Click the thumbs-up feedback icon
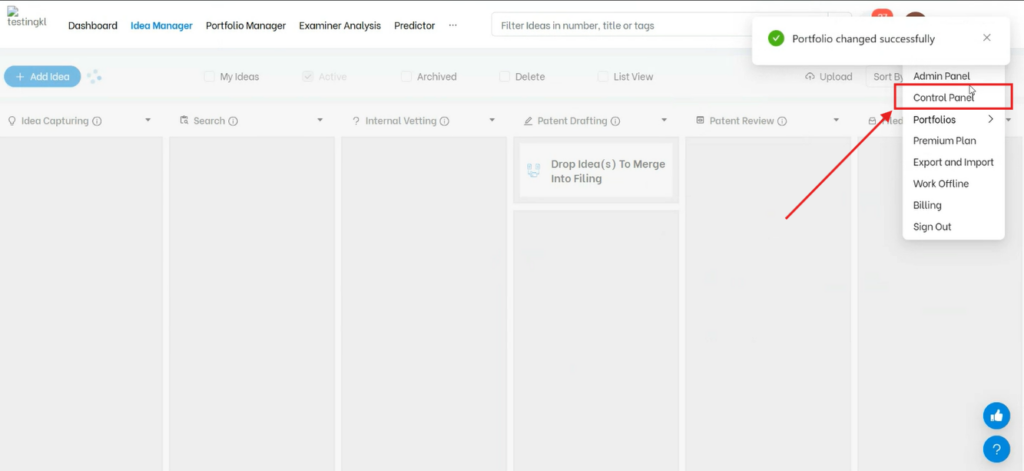 tap(996, 415)
